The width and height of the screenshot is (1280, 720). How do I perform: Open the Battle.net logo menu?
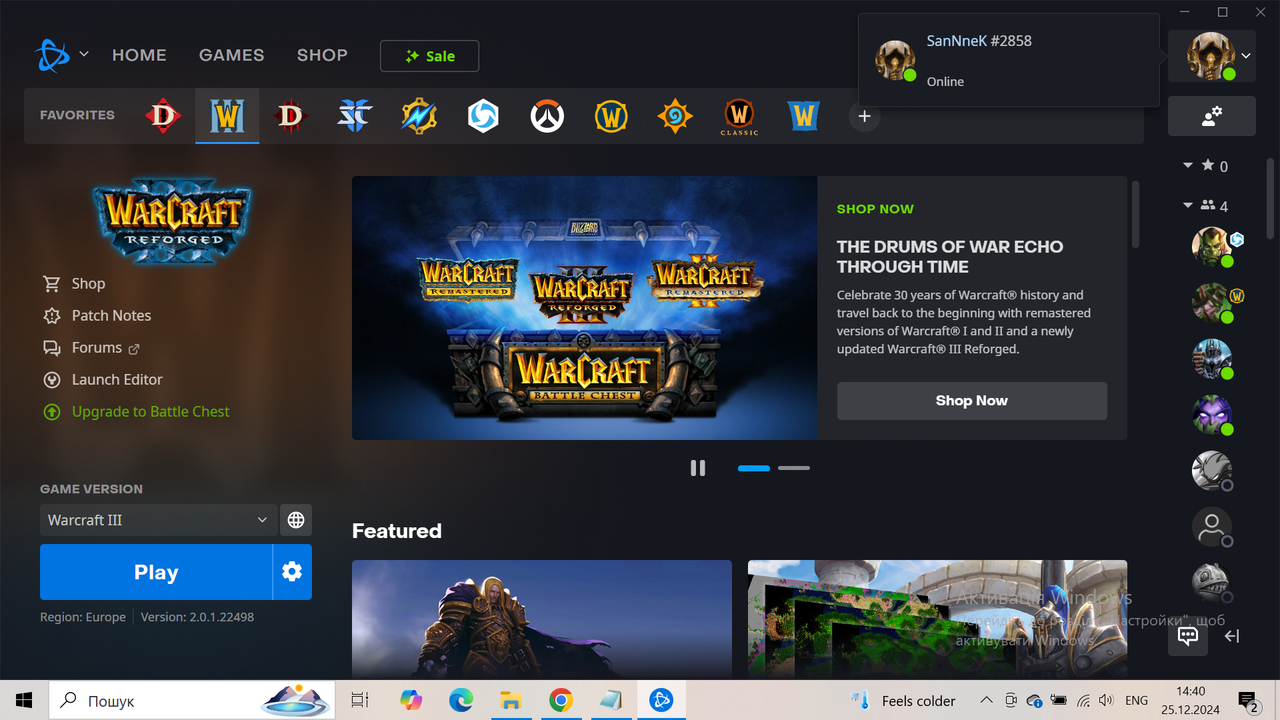coord(52,55)
